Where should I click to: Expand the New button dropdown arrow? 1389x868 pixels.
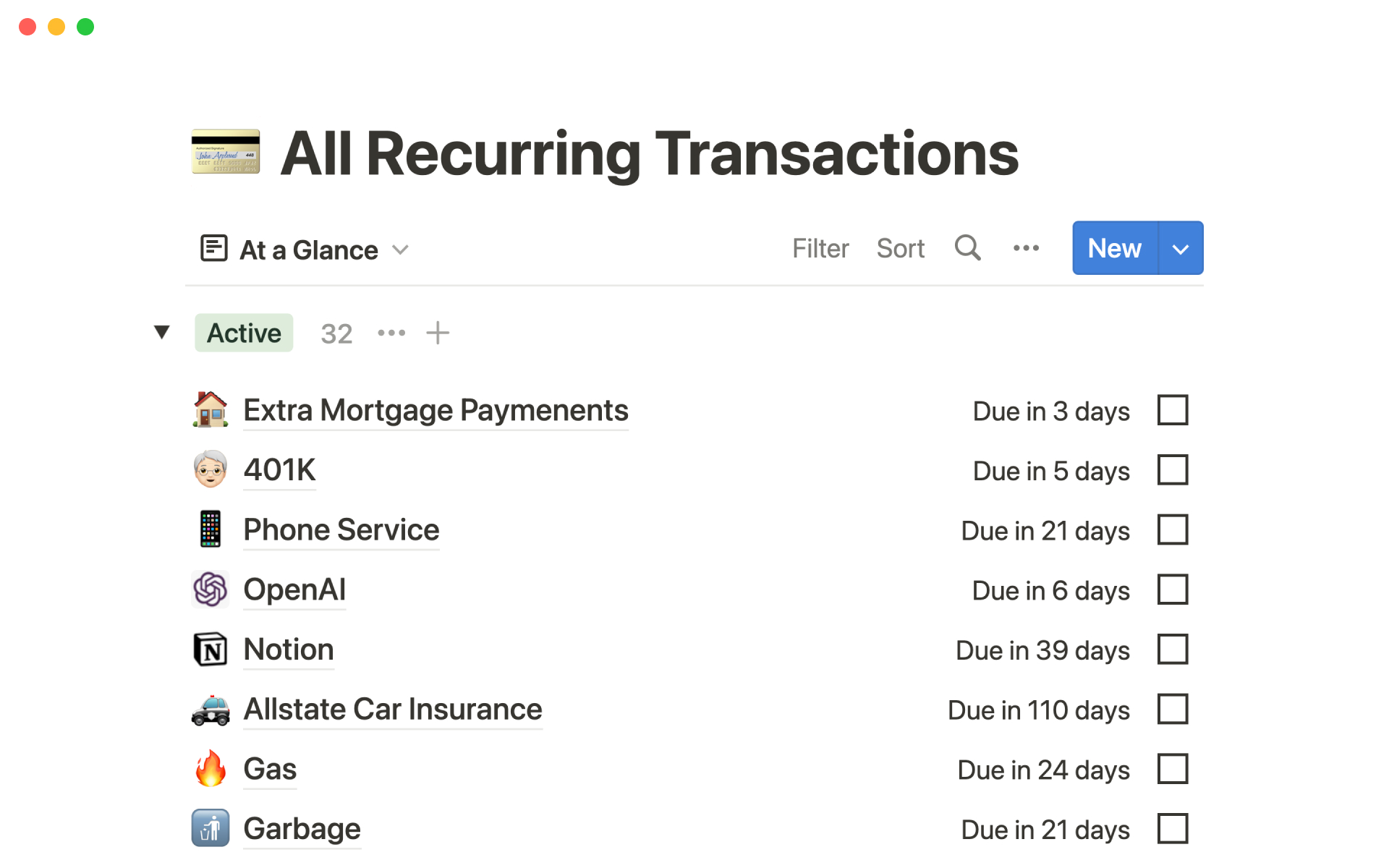point(1181,248)
